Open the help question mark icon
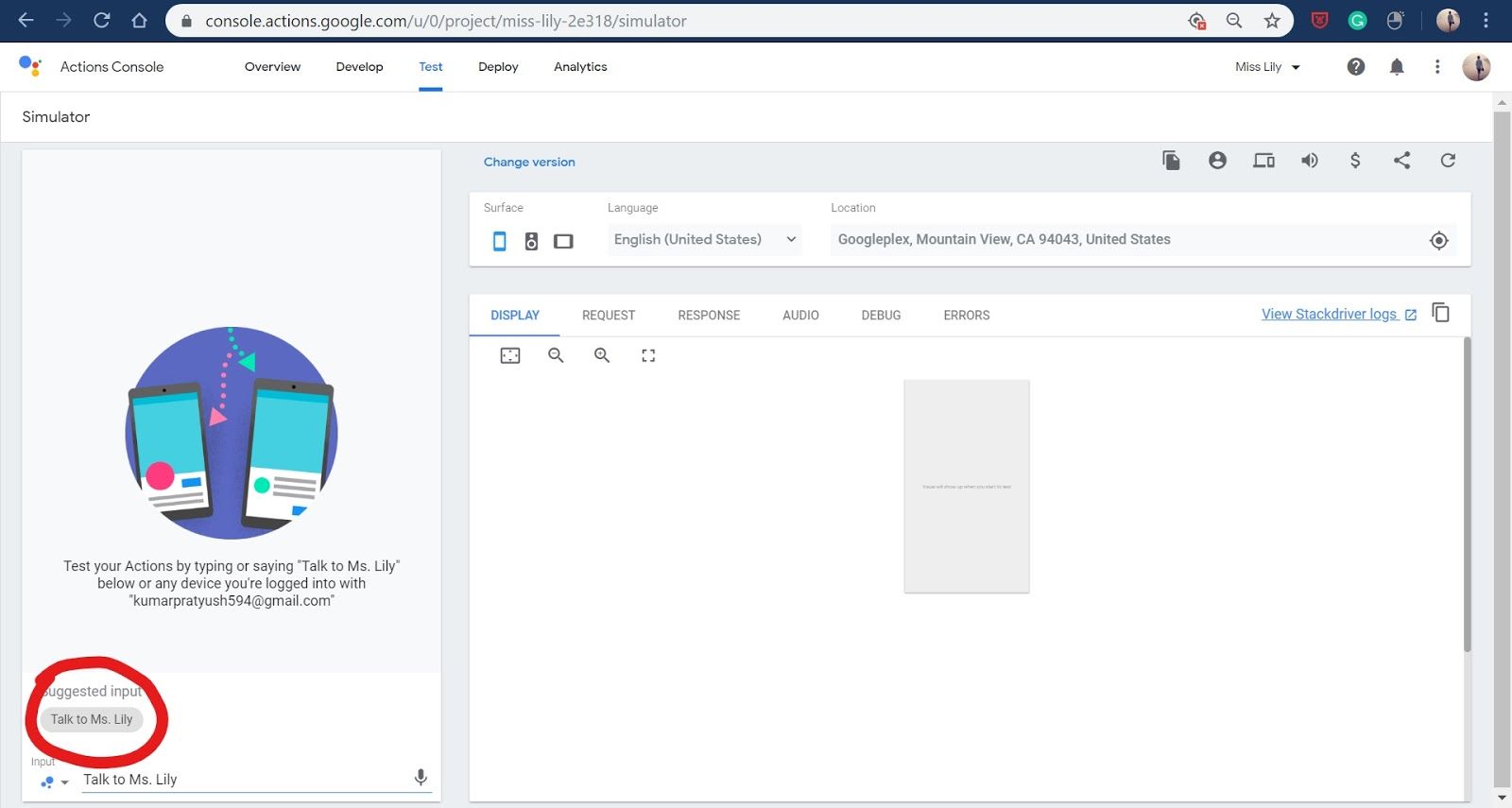Image resolution: width=1512 pixels, height=808 pixels. click(x=1356, y=66)
